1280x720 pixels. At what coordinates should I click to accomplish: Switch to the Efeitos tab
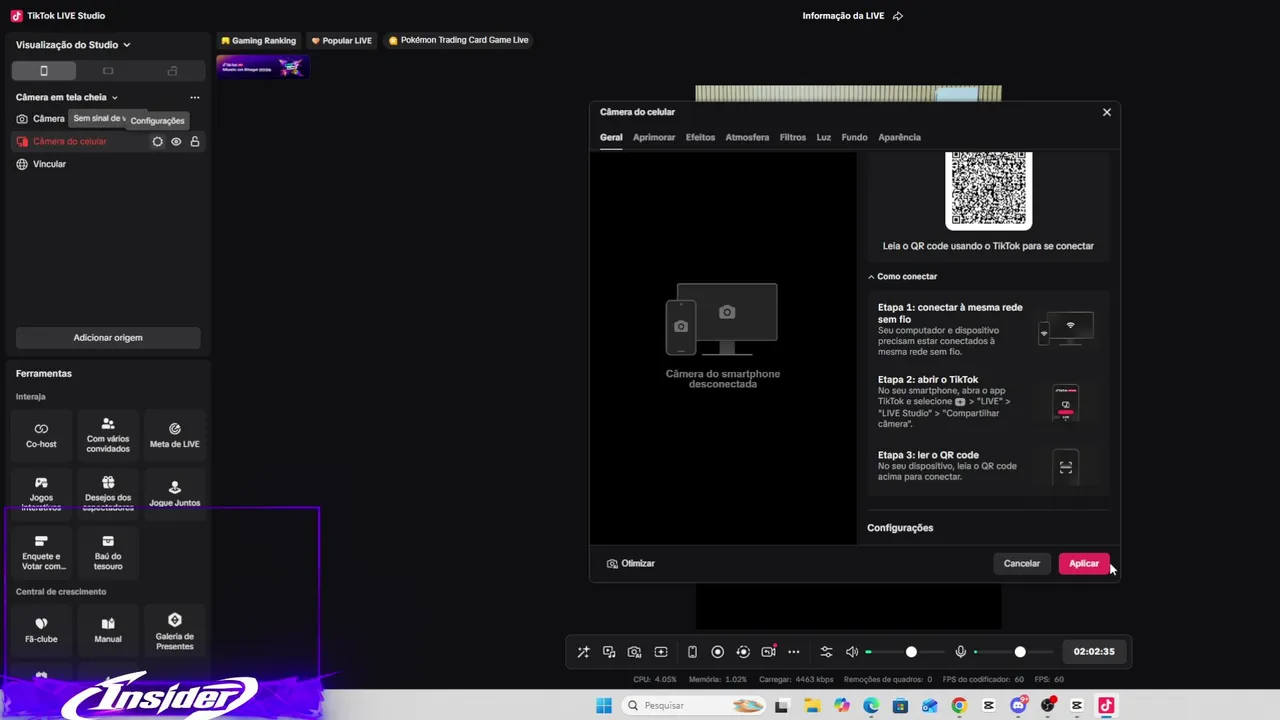point(700,137)
